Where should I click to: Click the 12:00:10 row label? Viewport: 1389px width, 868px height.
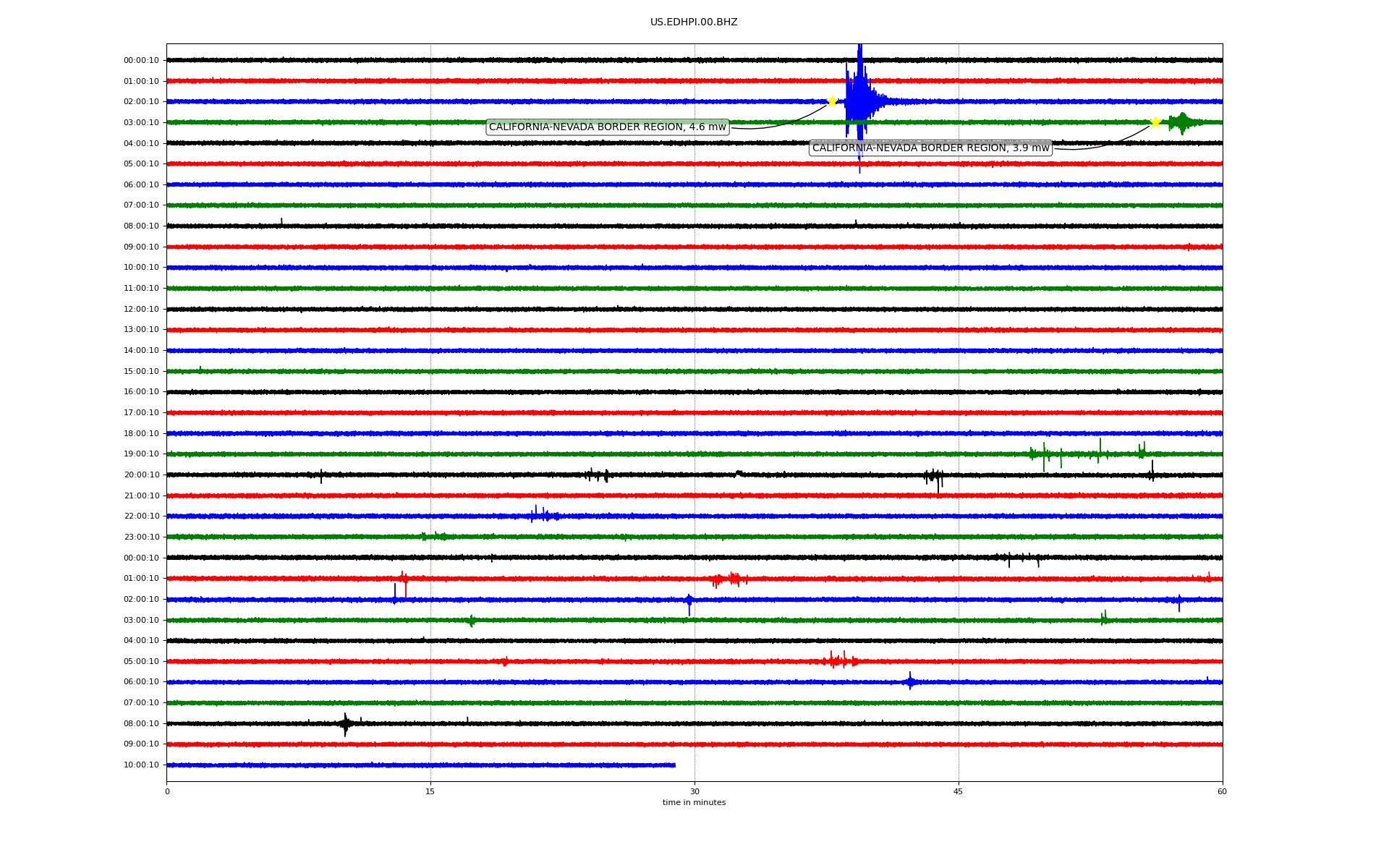[x=141, y=310]
